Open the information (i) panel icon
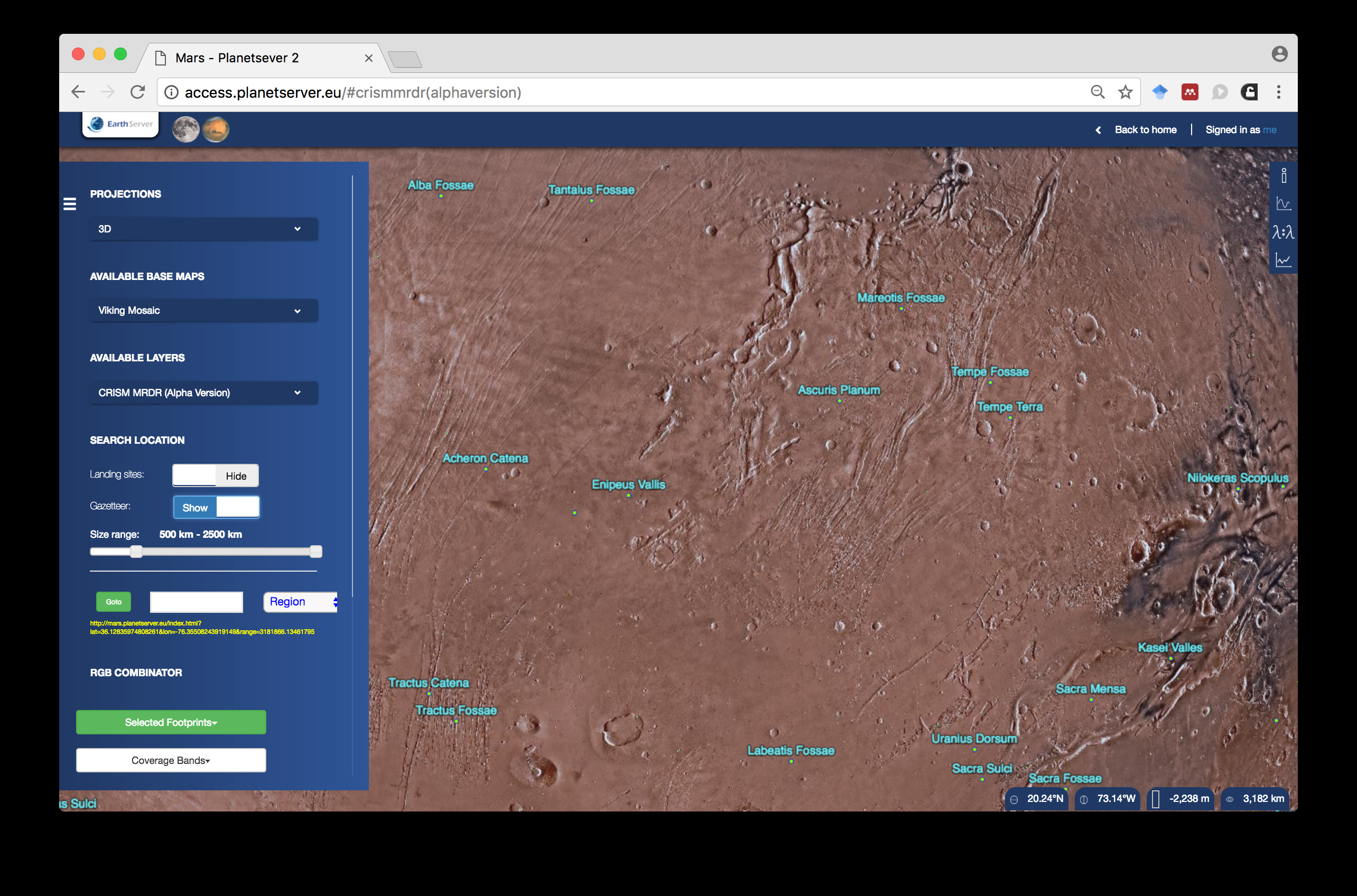The image size is (1357, 896). (1283, 176)
